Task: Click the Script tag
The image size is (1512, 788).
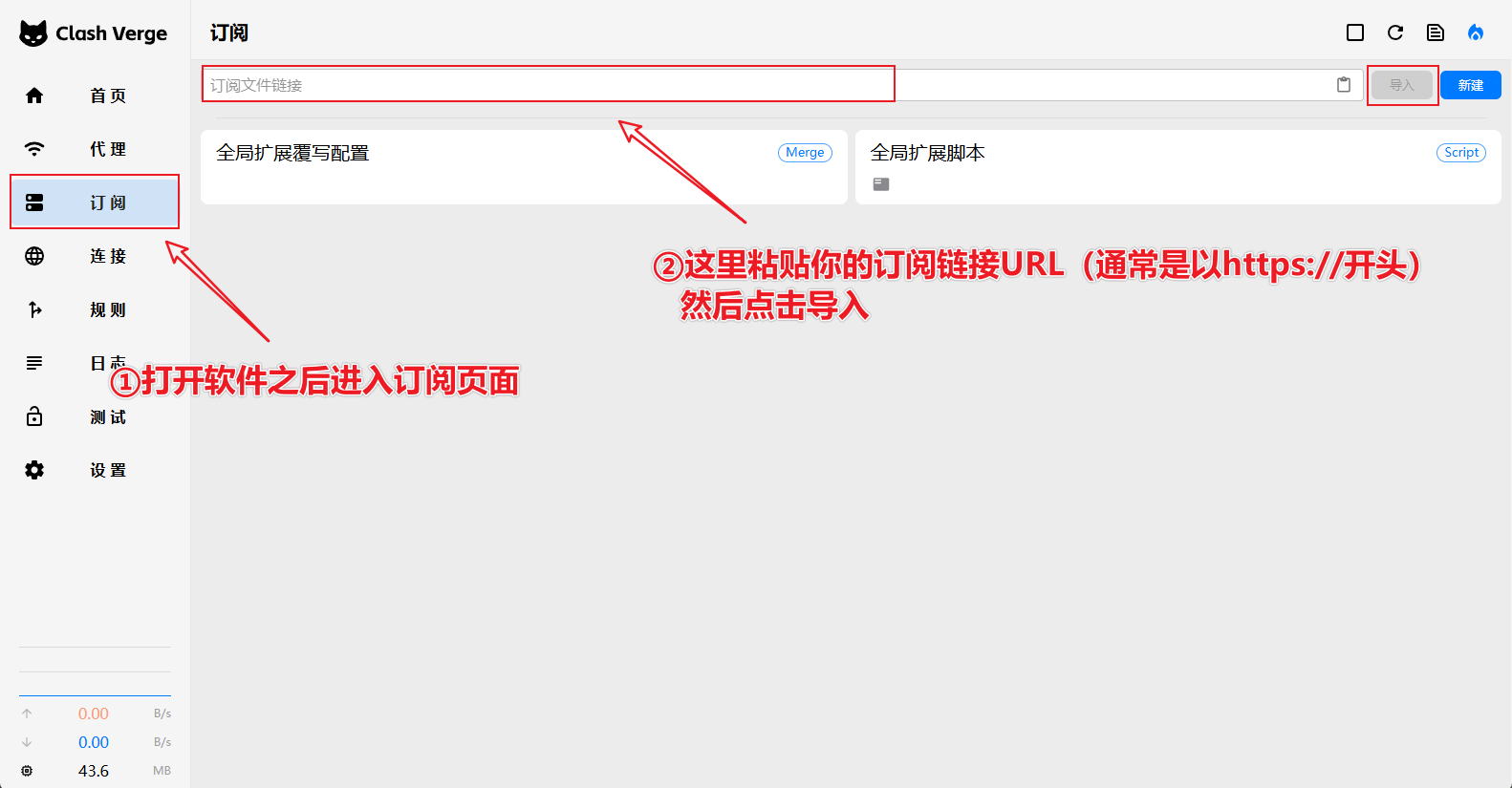Action: [1461, 153]
